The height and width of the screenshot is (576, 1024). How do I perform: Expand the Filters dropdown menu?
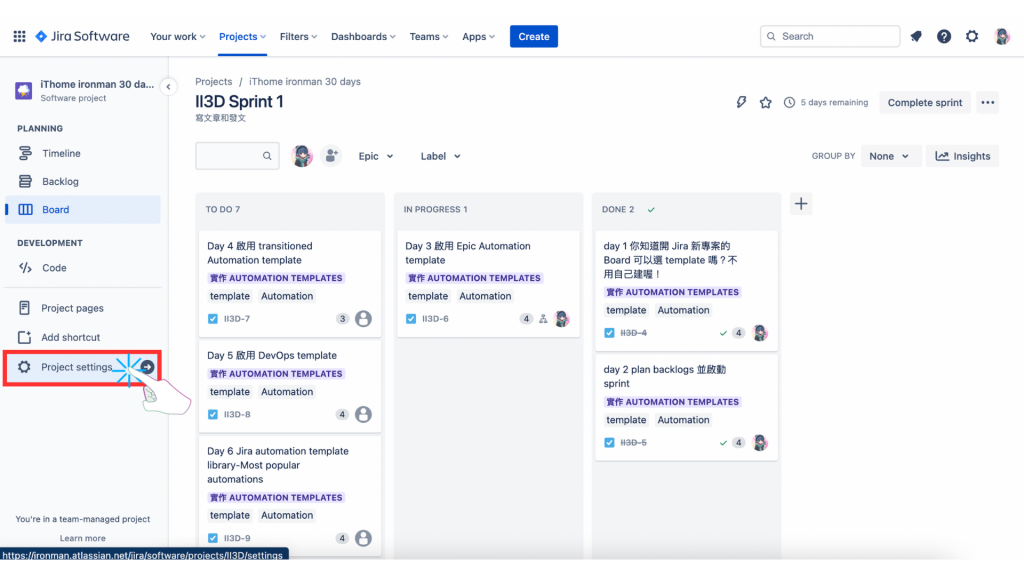[298, 37]
